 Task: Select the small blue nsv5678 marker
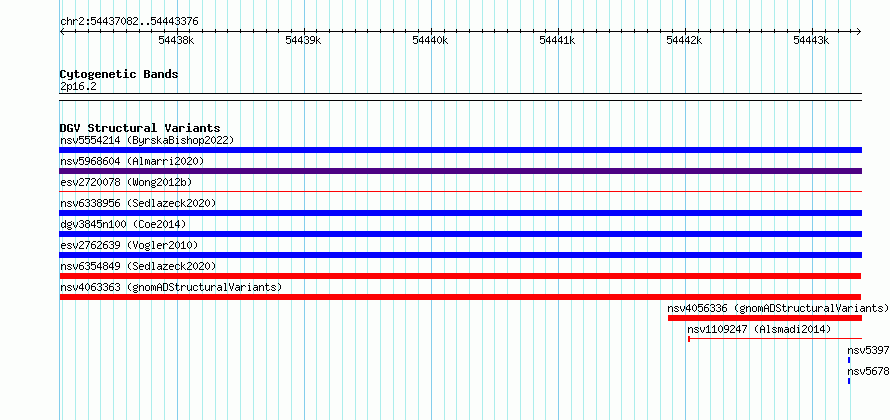(849, 381)
